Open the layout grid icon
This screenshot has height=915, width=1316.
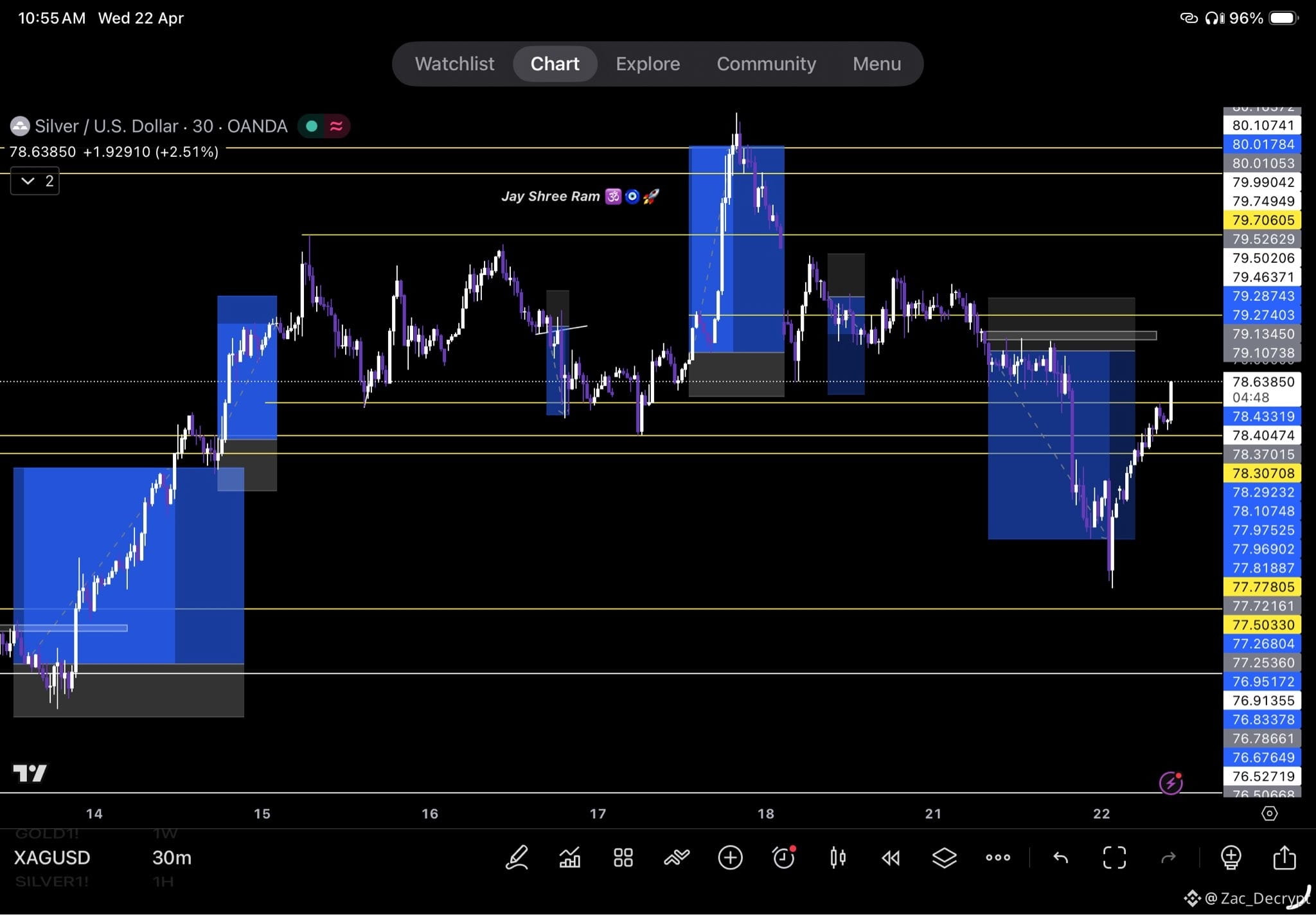coord(623,857)
